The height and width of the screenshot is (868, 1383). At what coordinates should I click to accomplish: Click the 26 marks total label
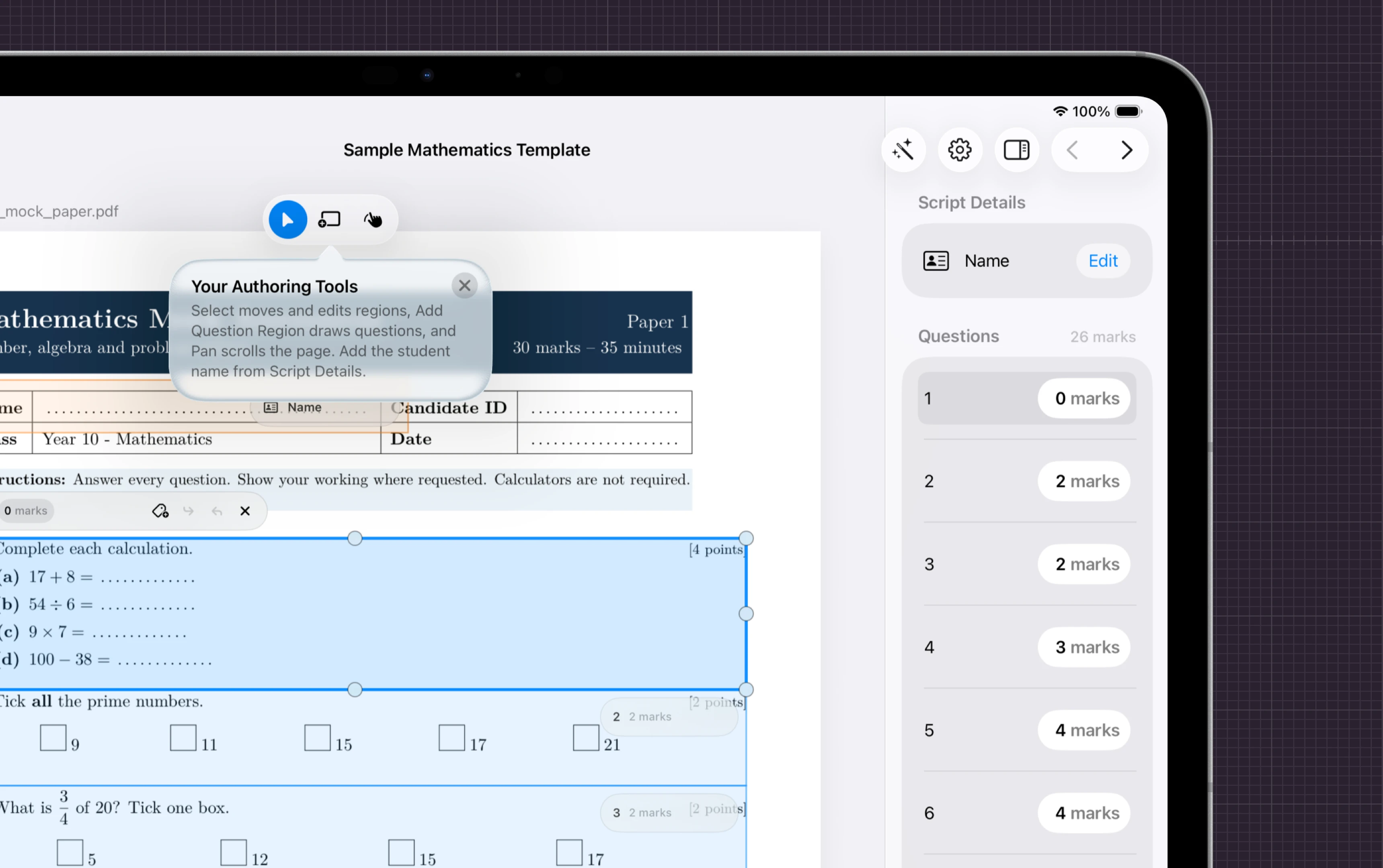(1103, 337)
